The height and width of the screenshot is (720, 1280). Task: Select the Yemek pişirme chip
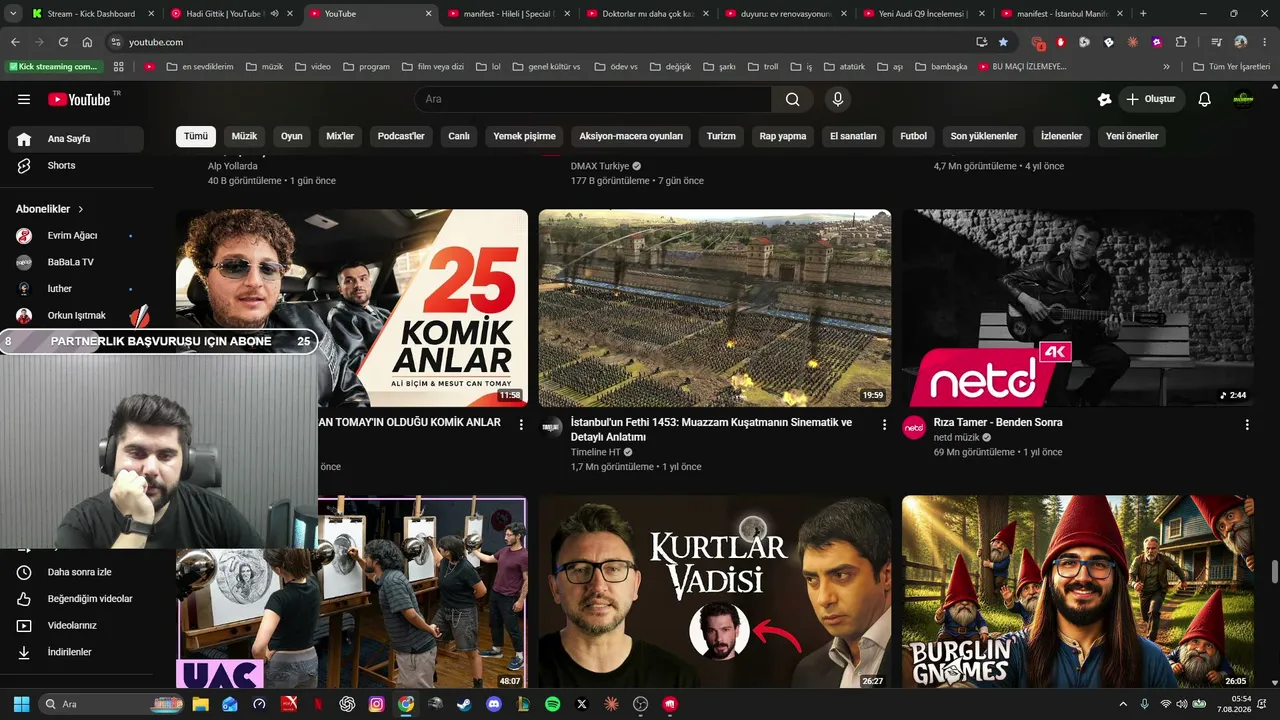click(525, 136)
